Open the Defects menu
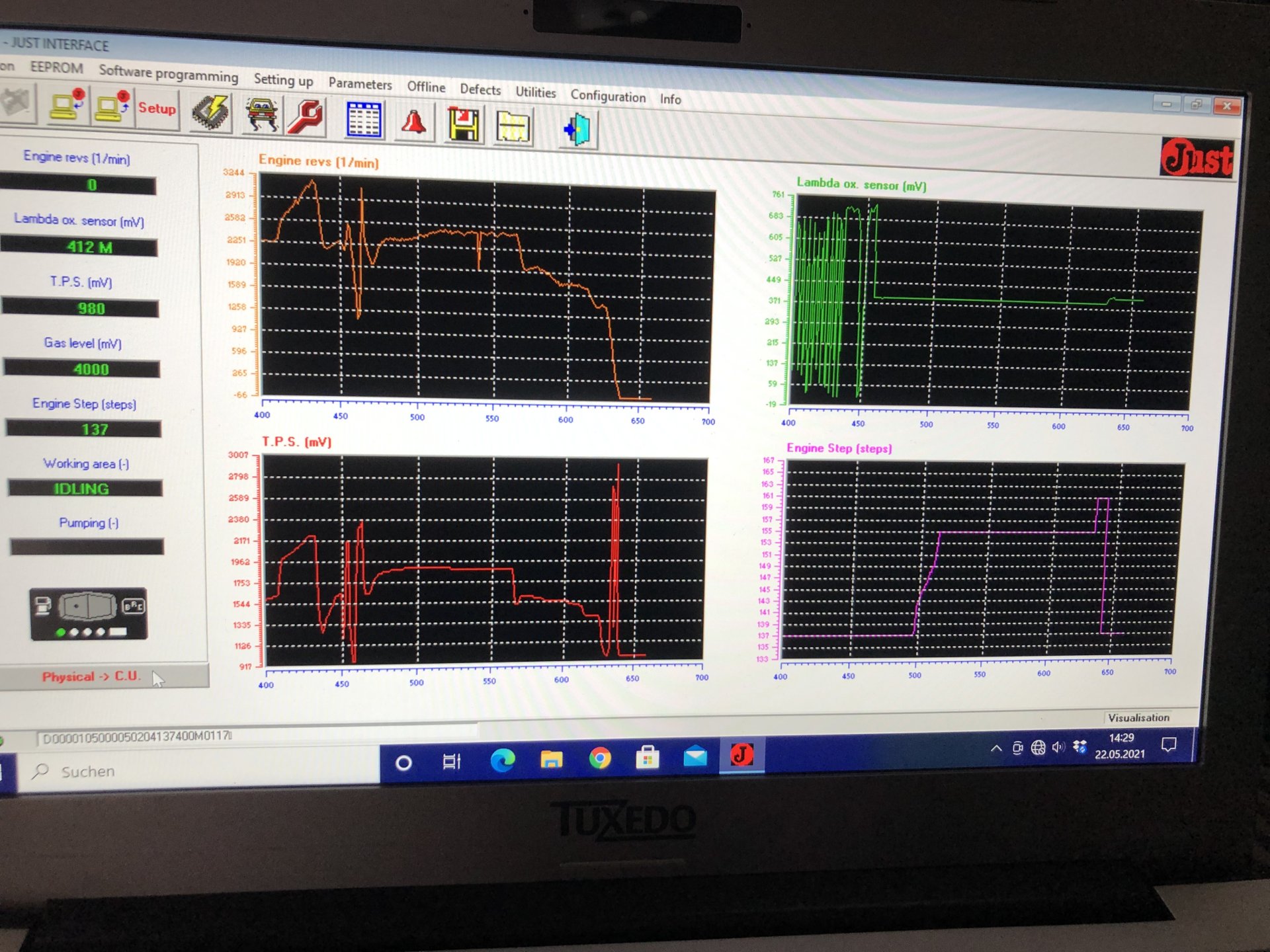 [480, 90]
